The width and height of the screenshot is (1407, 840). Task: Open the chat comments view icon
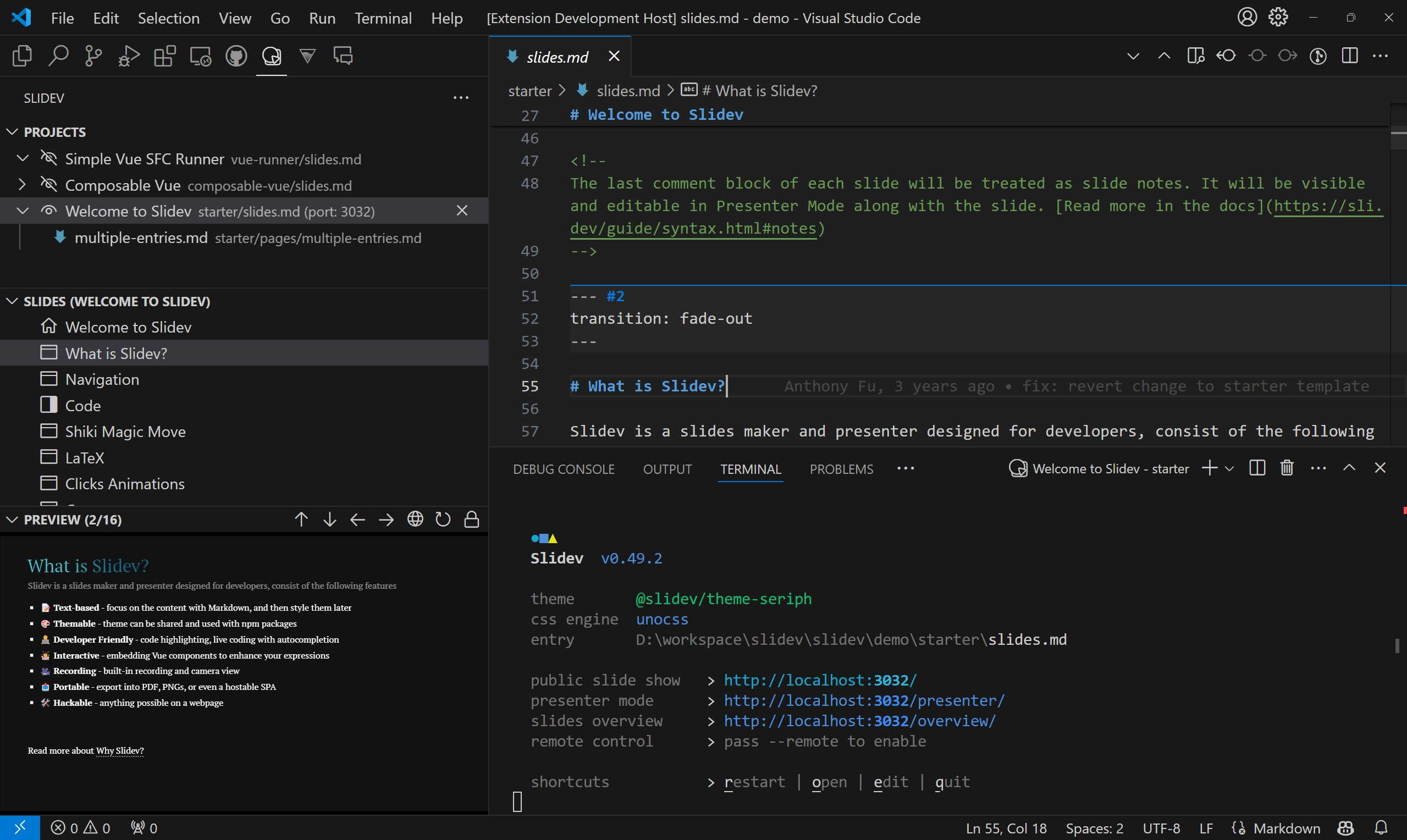click(x=343, y=56)
